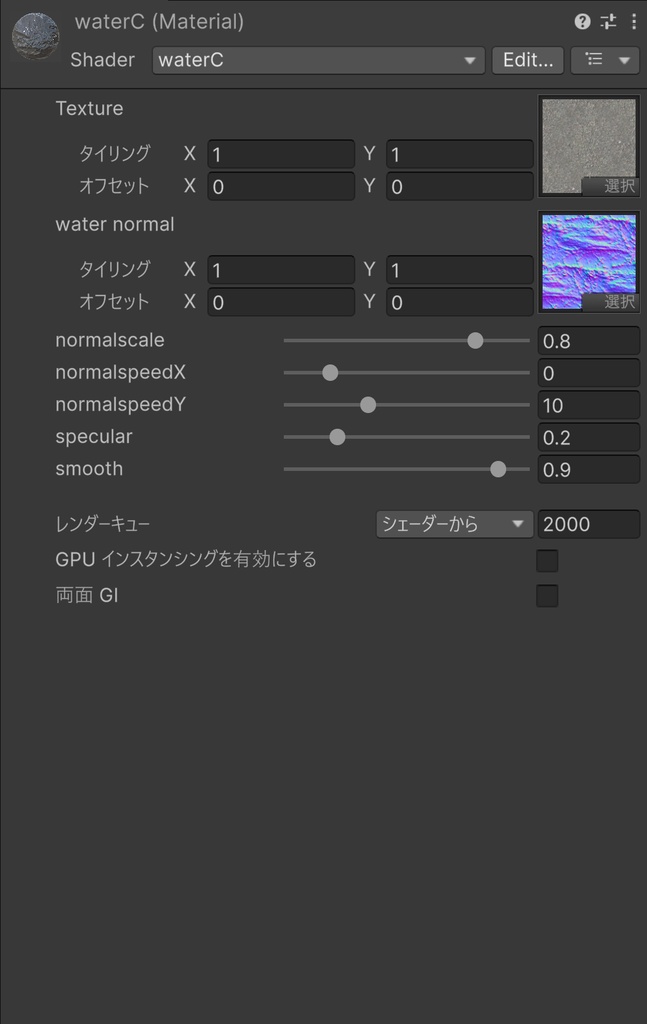Open the dropdown arrow next to list icon

click(622, 60)
